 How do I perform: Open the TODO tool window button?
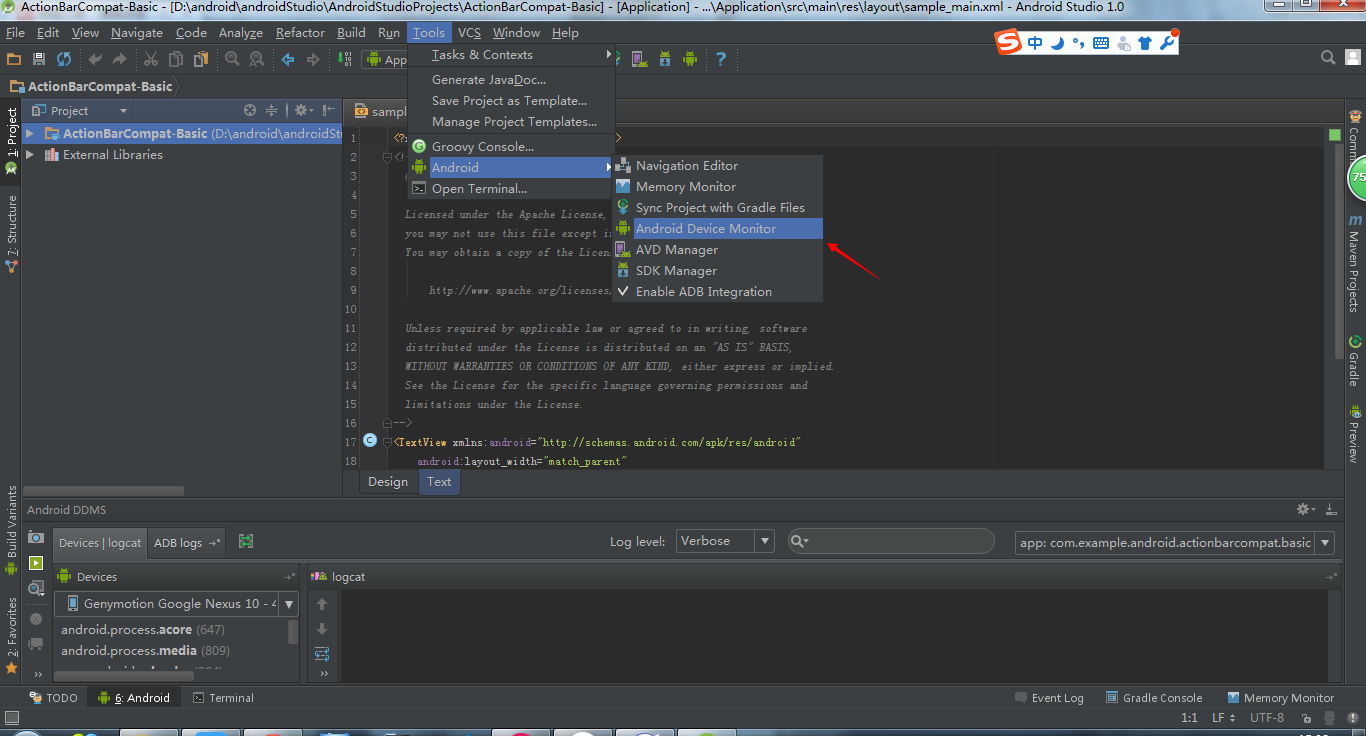[53, 698]
